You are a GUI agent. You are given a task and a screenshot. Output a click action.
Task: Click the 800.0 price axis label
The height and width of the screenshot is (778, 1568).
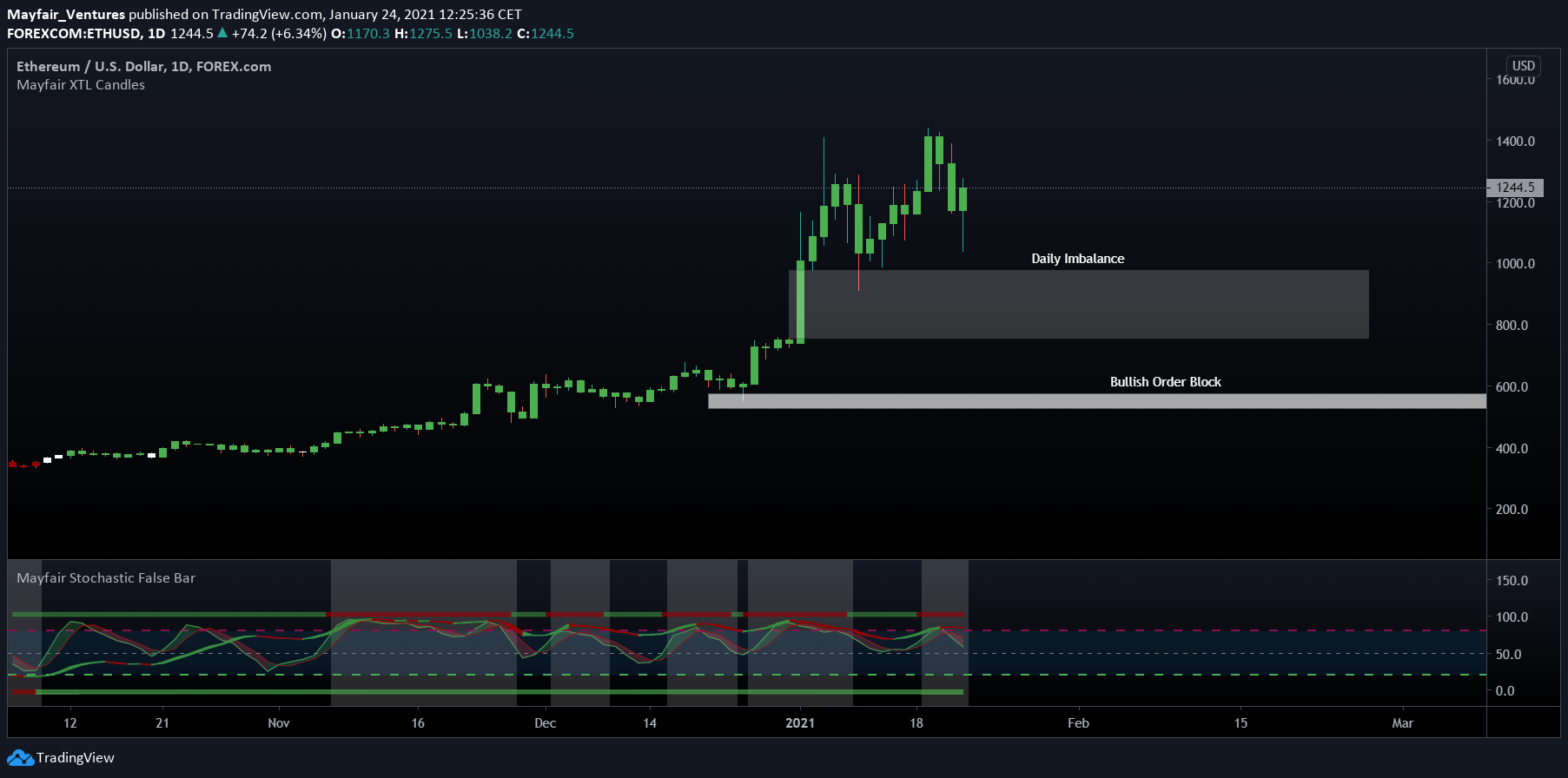pos(1512,326)
